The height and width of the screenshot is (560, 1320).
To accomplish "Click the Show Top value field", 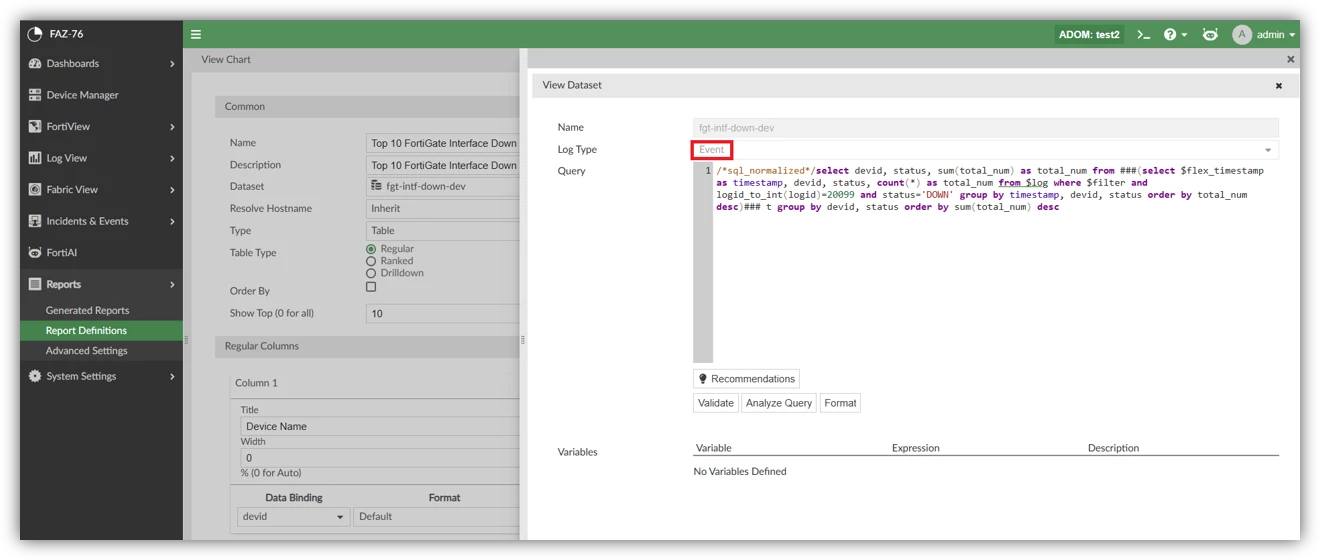I will point(444,313).
